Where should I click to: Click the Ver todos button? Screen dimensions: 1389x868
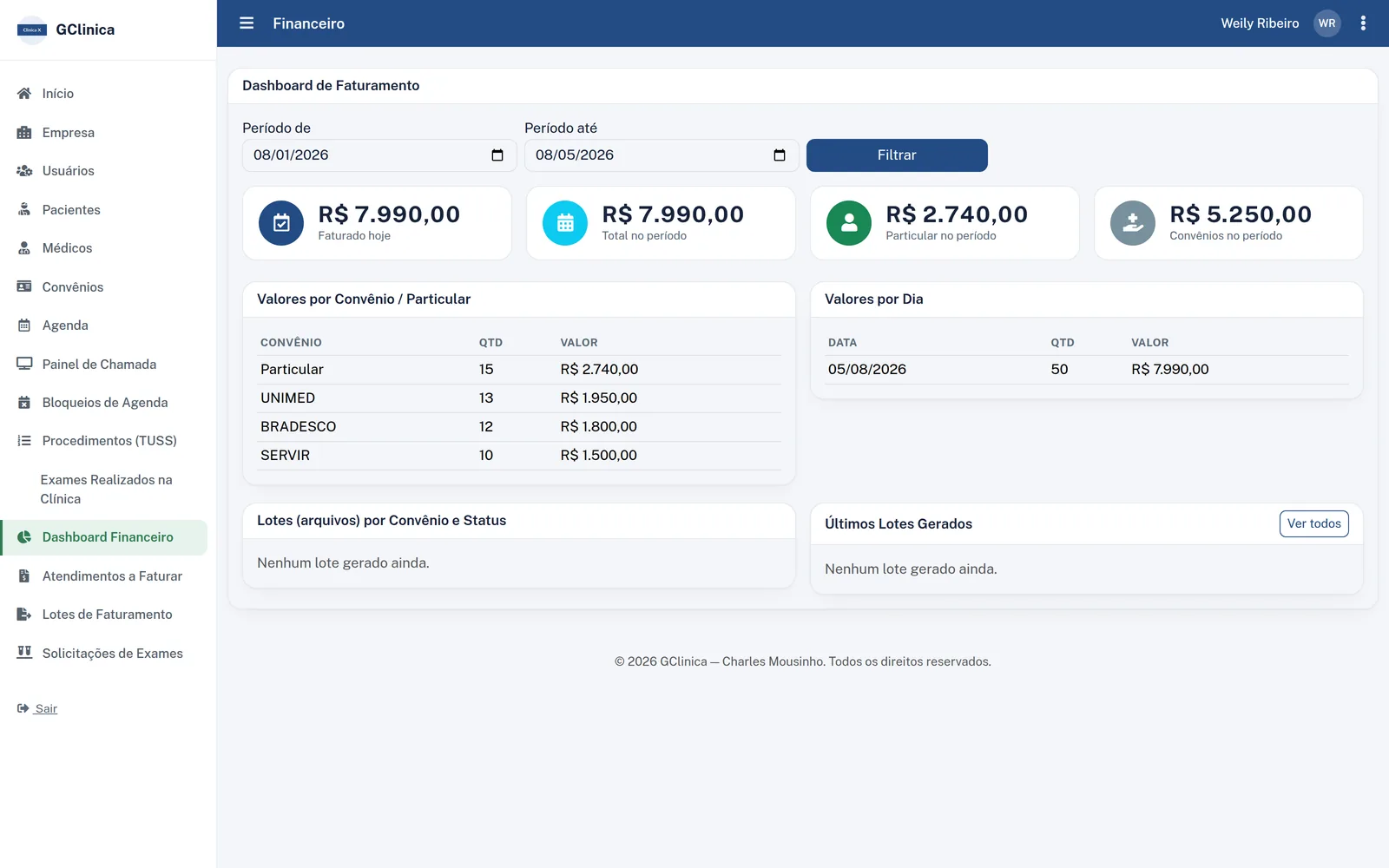click(x=1313, y=523)
